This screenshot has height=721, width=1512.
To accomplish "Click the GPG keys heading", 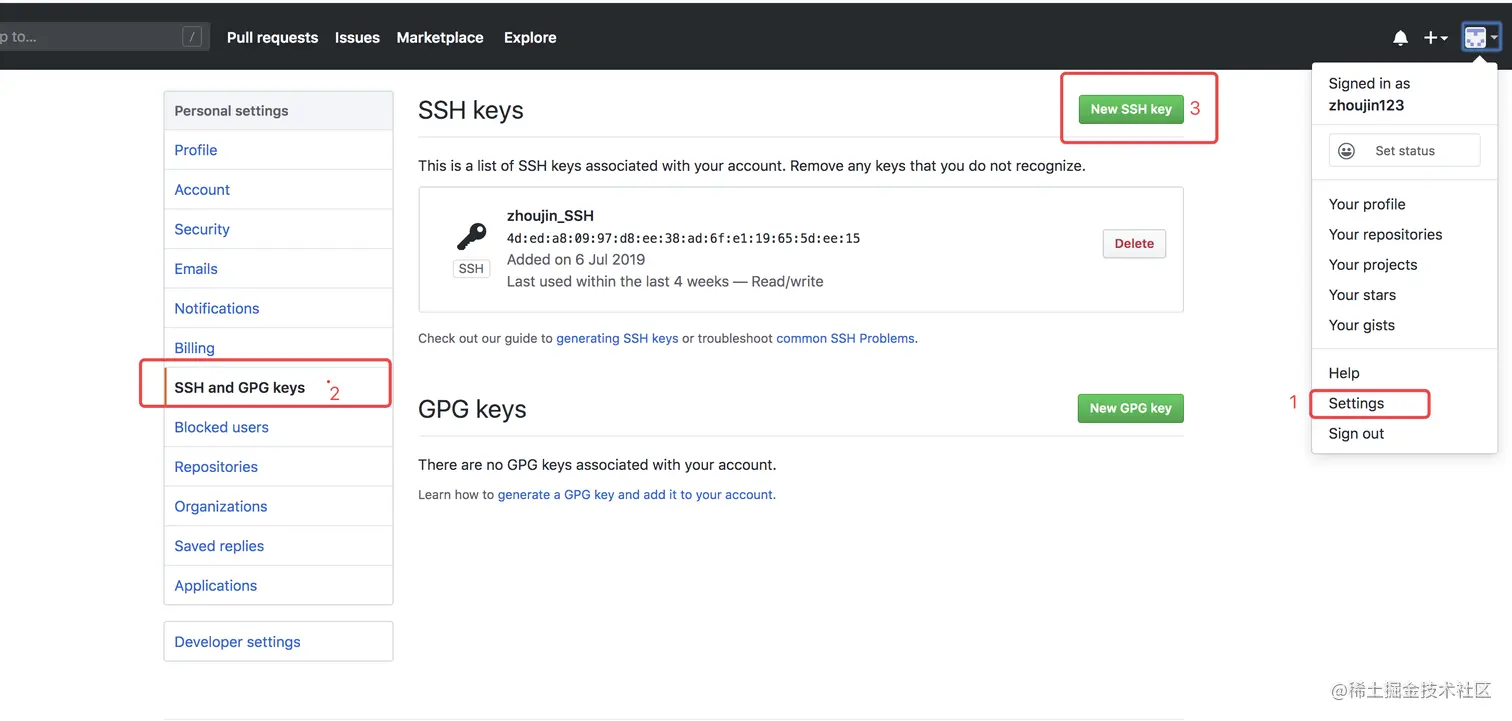I will tap(472, 409).
